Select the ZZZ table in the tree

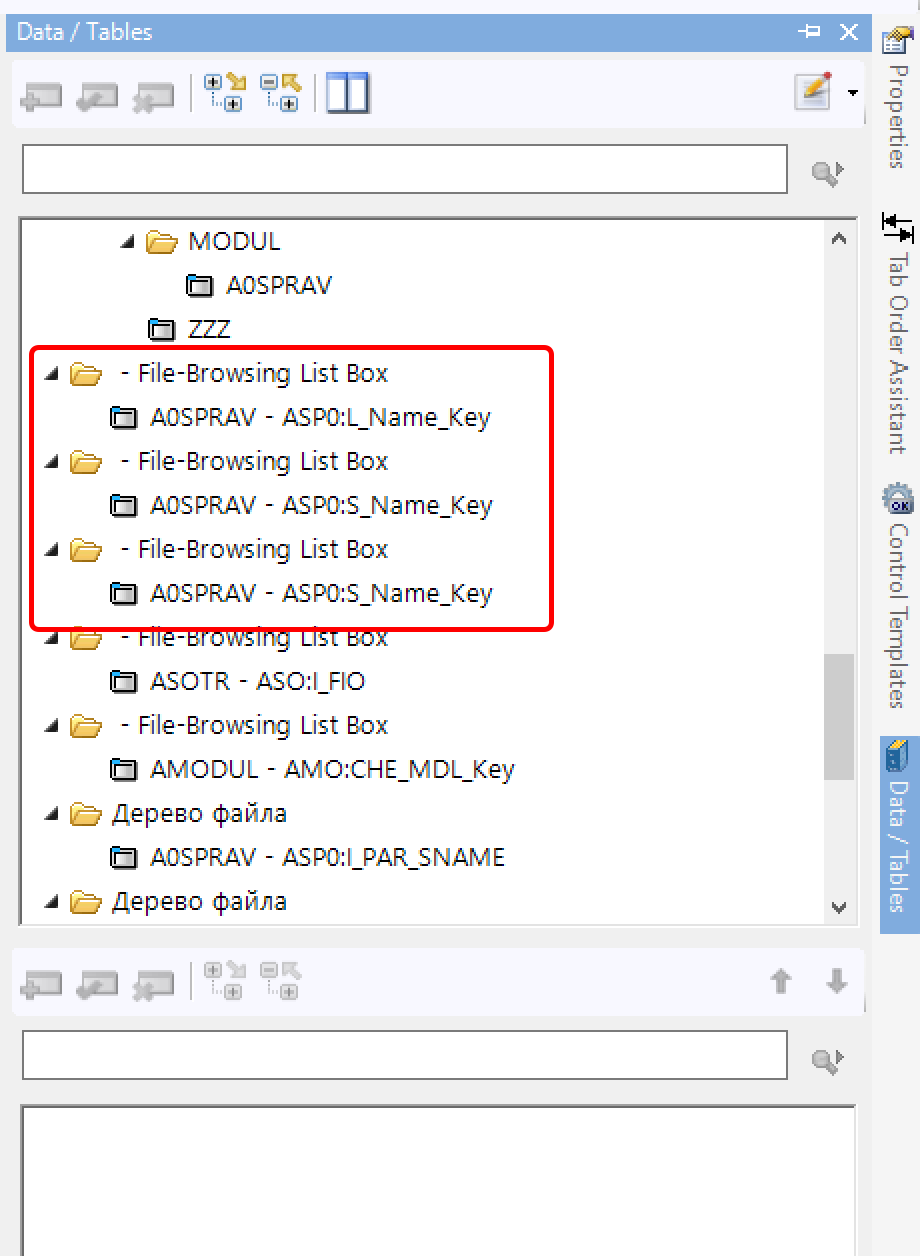(x=209, y=329)
